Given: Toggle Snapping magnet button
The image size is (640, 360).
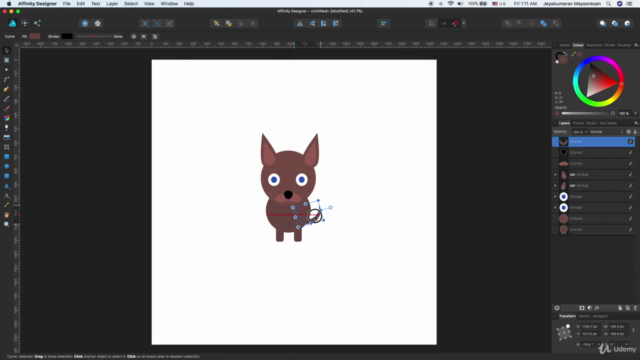Looking at the screenshot, I should pos(456,24).
